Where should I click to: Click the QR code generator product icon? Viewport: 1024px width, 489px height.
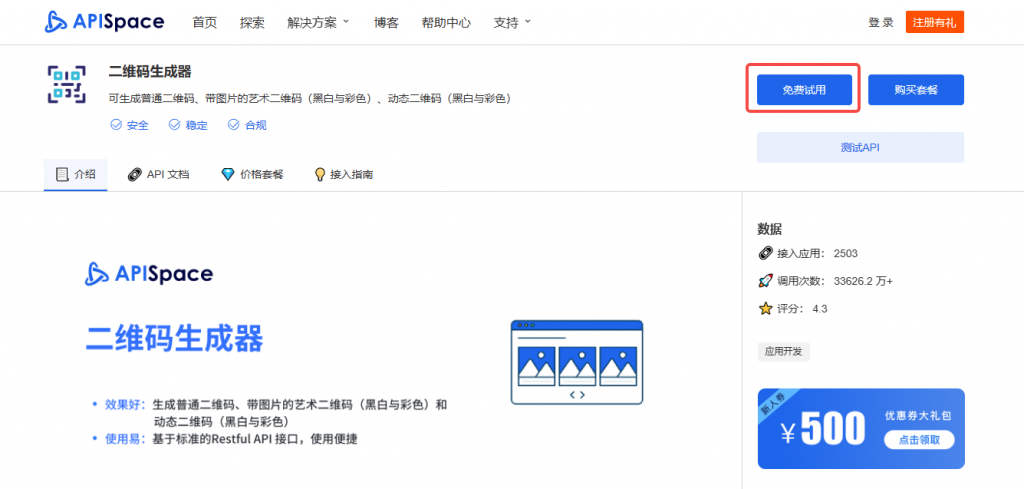66,86
